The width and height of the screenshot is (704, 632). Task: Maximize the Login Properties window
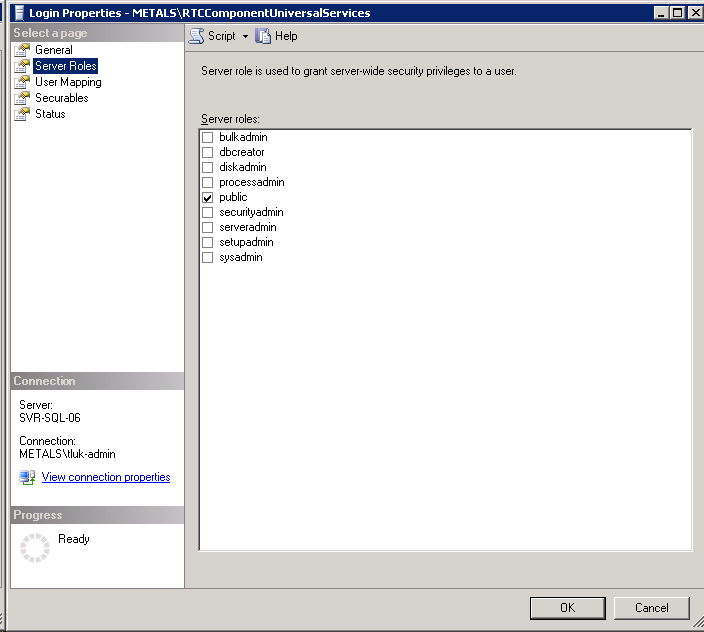pyautogui.click(x=678, y=13)
